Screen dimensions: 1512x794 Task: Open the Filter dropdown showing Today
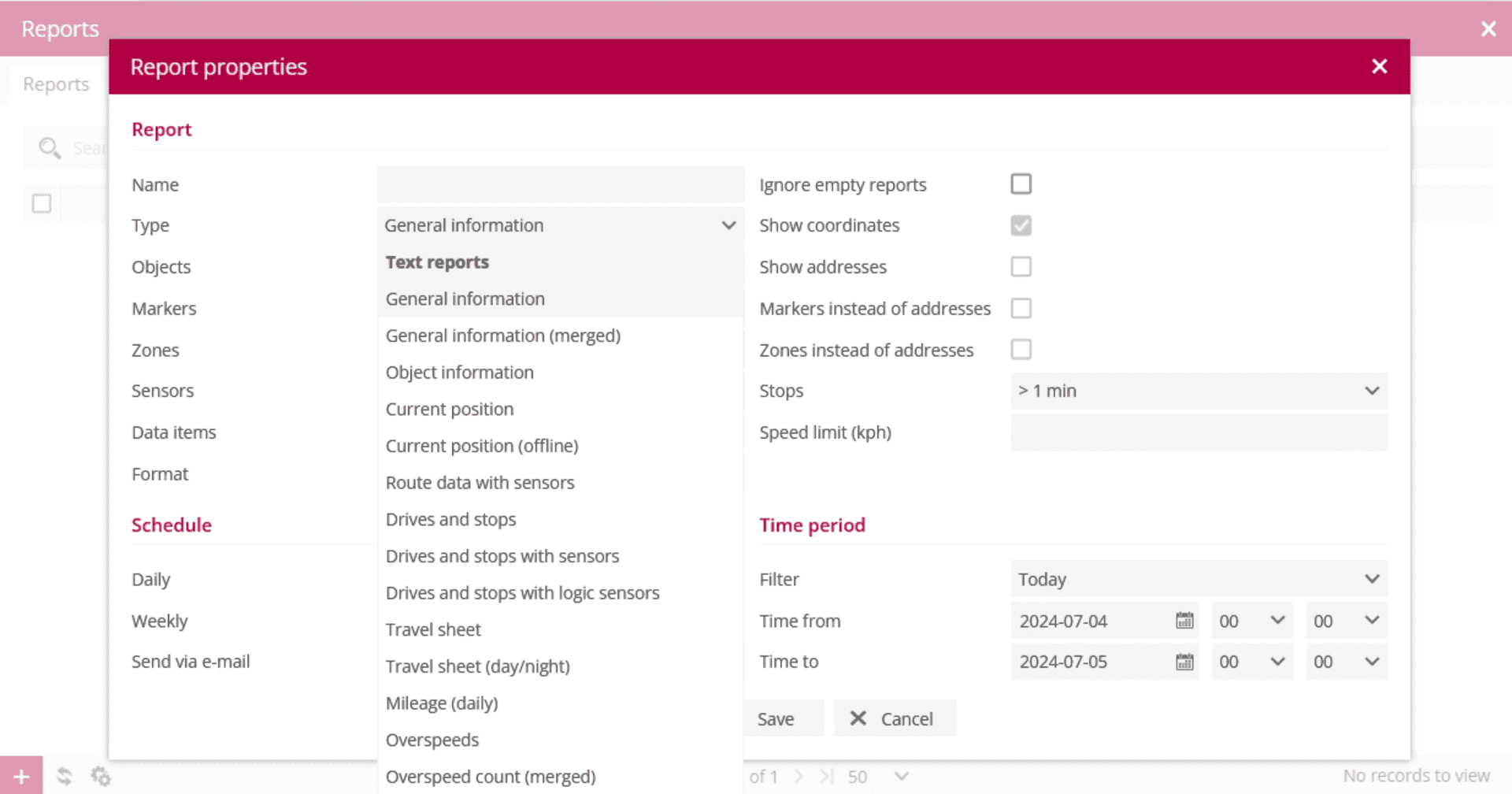1198,580
